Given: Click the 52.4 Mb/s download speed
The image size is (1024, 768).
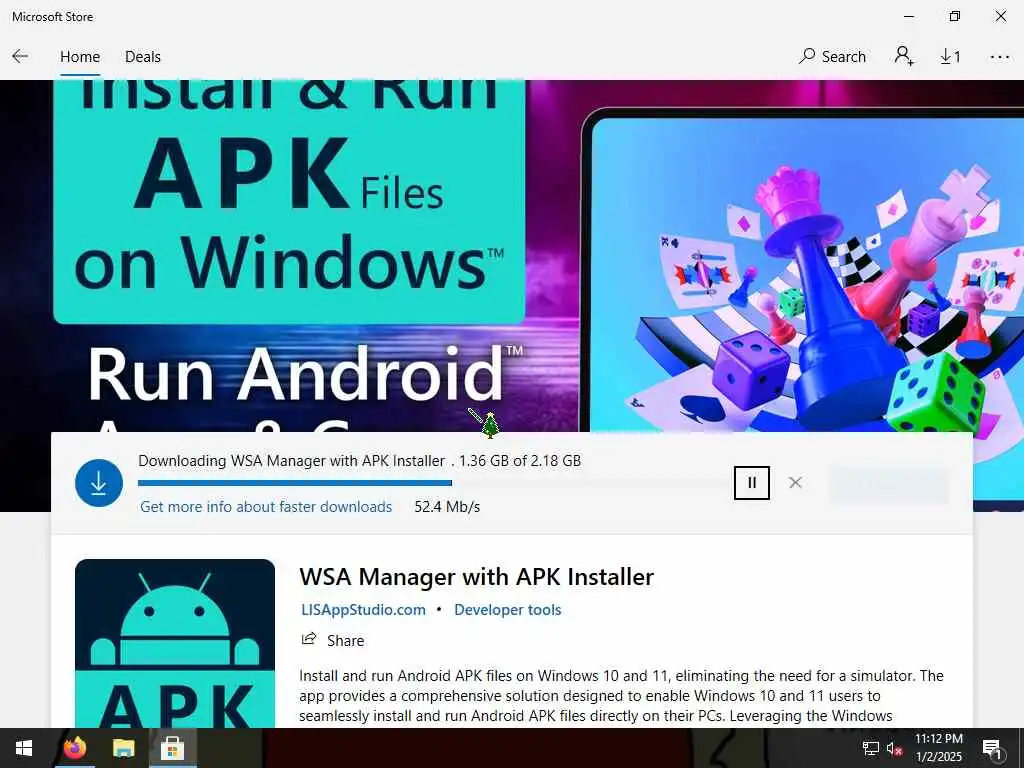Looking at the screenshot, I should tap(447, 507).
